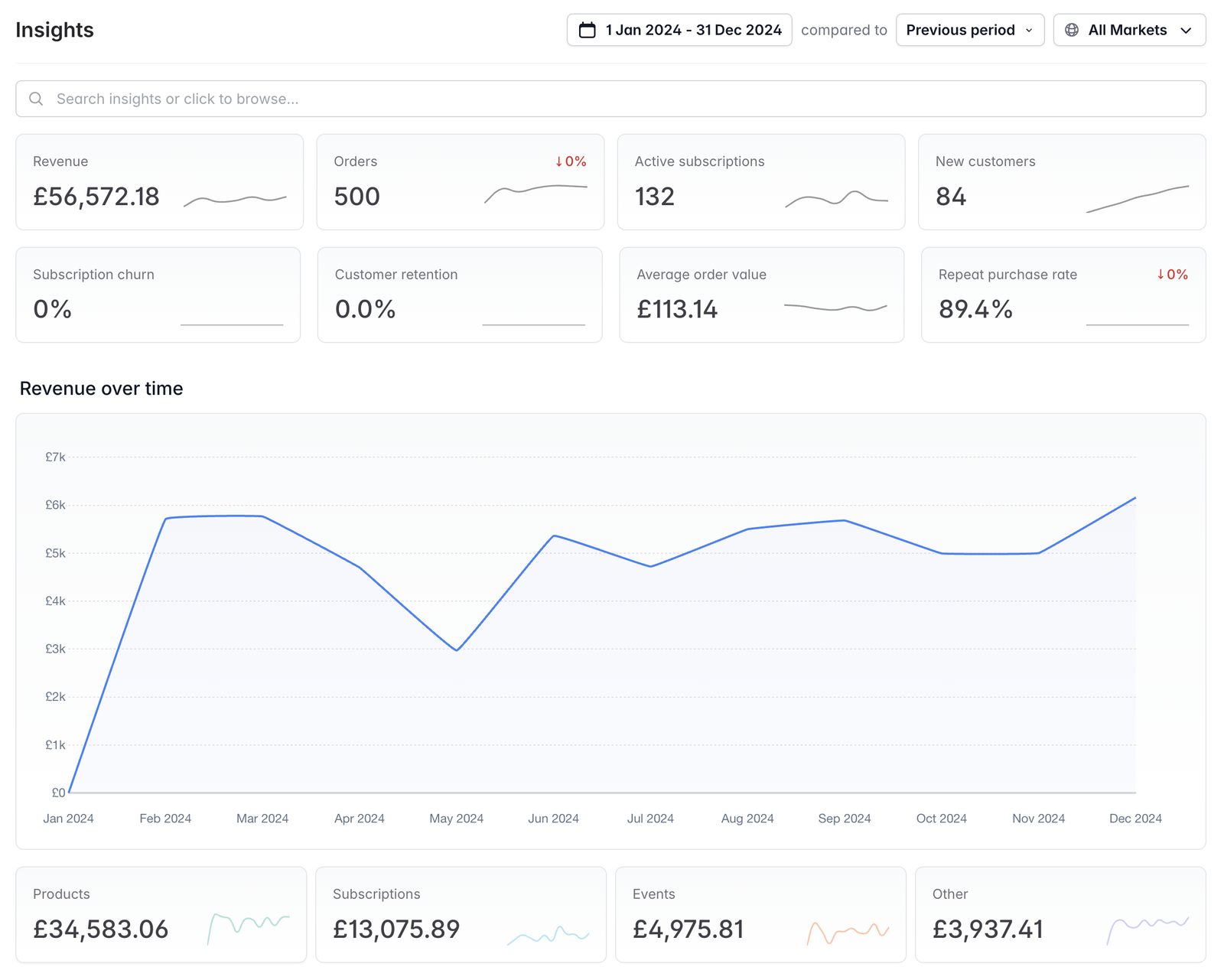
Task: Focus the Search insights input field
Action: [x=610, y=99]
